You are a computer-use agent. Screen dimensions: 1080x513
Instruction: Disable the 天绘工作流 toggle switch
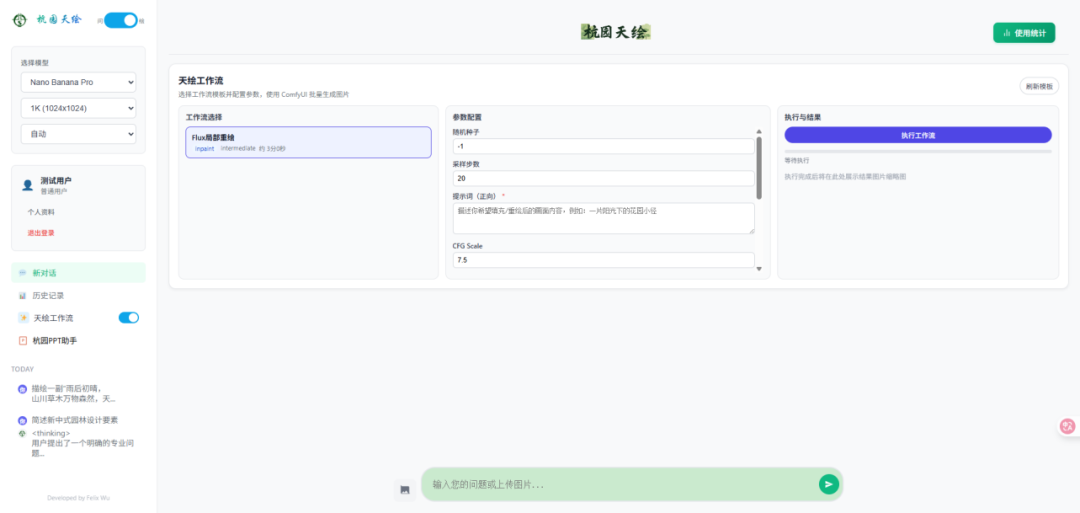129,318
